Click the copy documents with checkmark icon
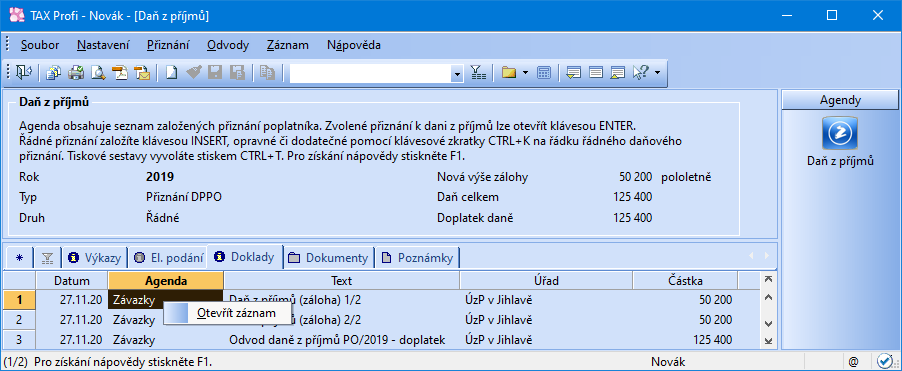Screen dimensions: 902x371 [x=53, y=72]
